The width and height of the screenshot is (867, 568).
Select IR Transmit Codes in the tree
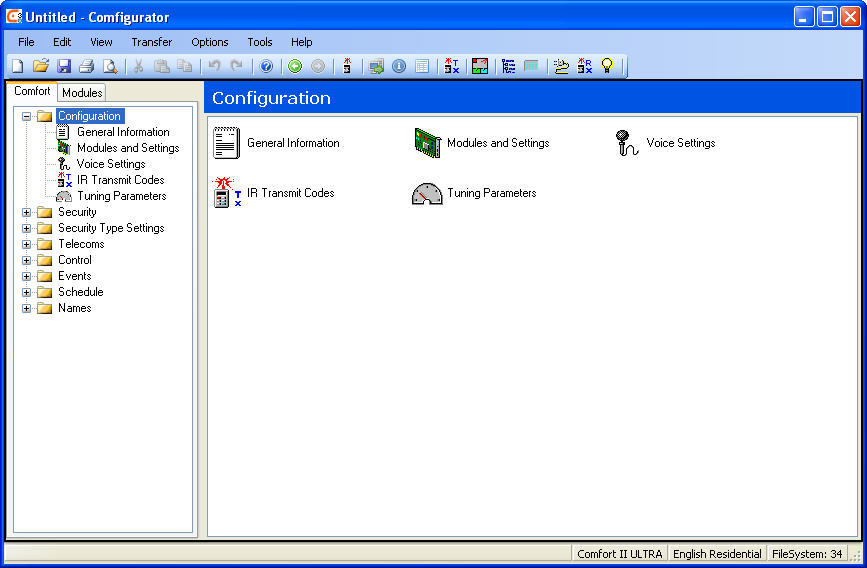click(121, 180)
